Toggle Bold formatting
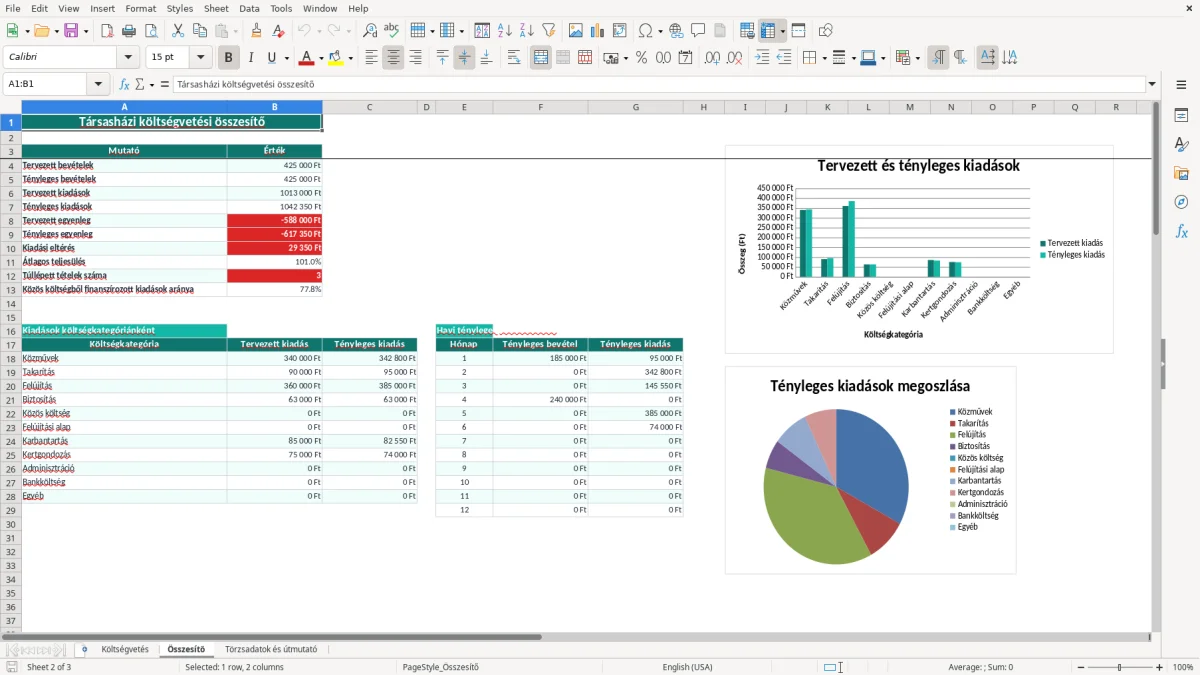This screenshot has width=1200, height=675. 228,58
